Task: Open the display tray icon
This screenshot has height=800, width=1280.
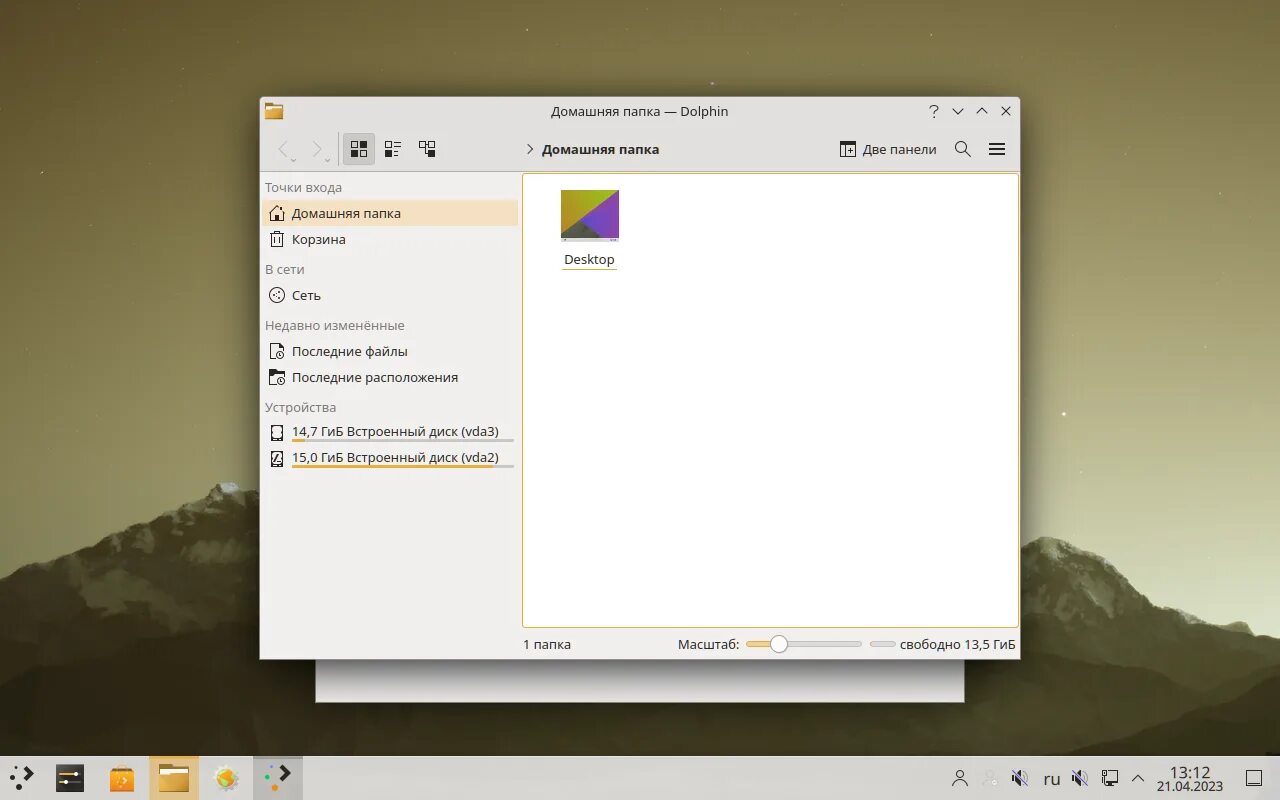Action: click(x=1110, y=778)
